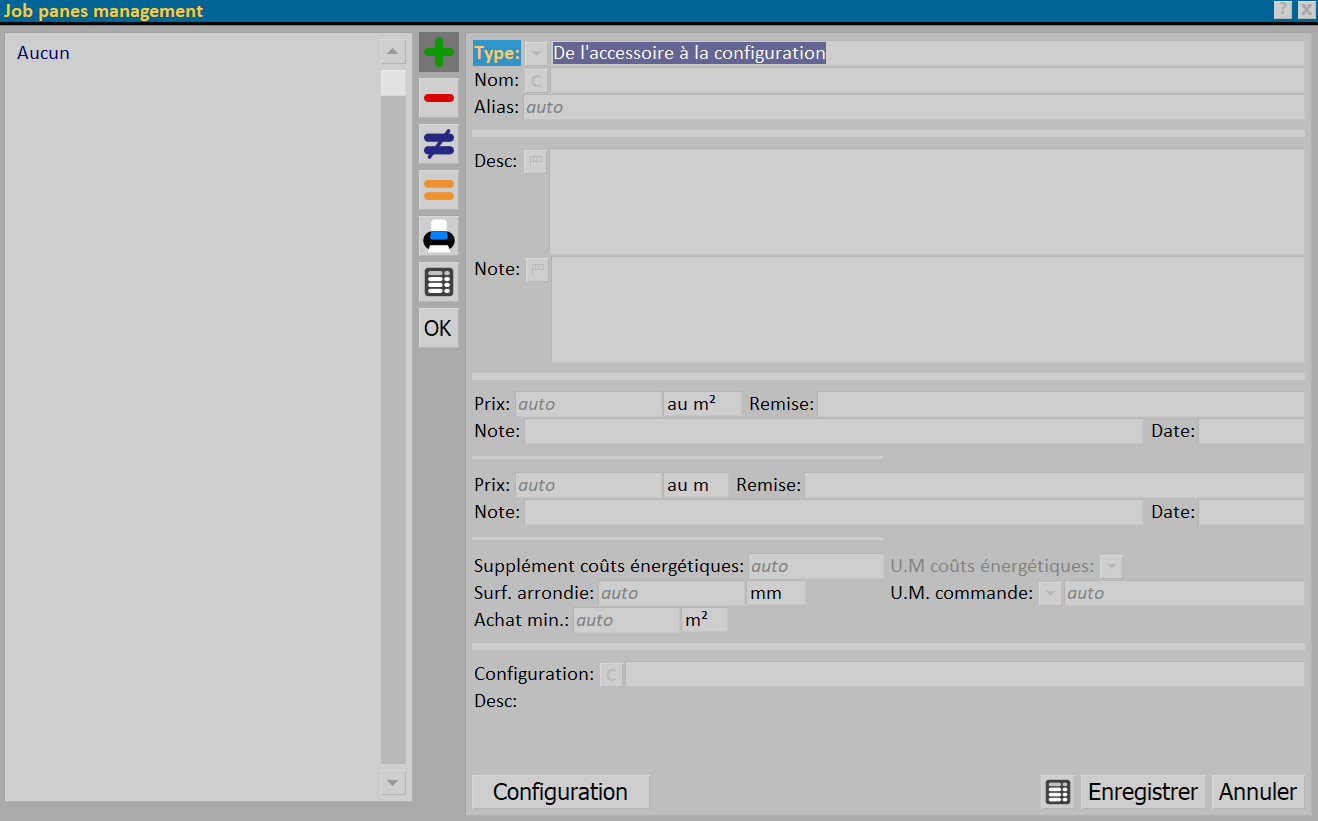The height and width of the screenshot is (821, 1318).
Task: Click the Annuler button
Action: point(1258,792)
